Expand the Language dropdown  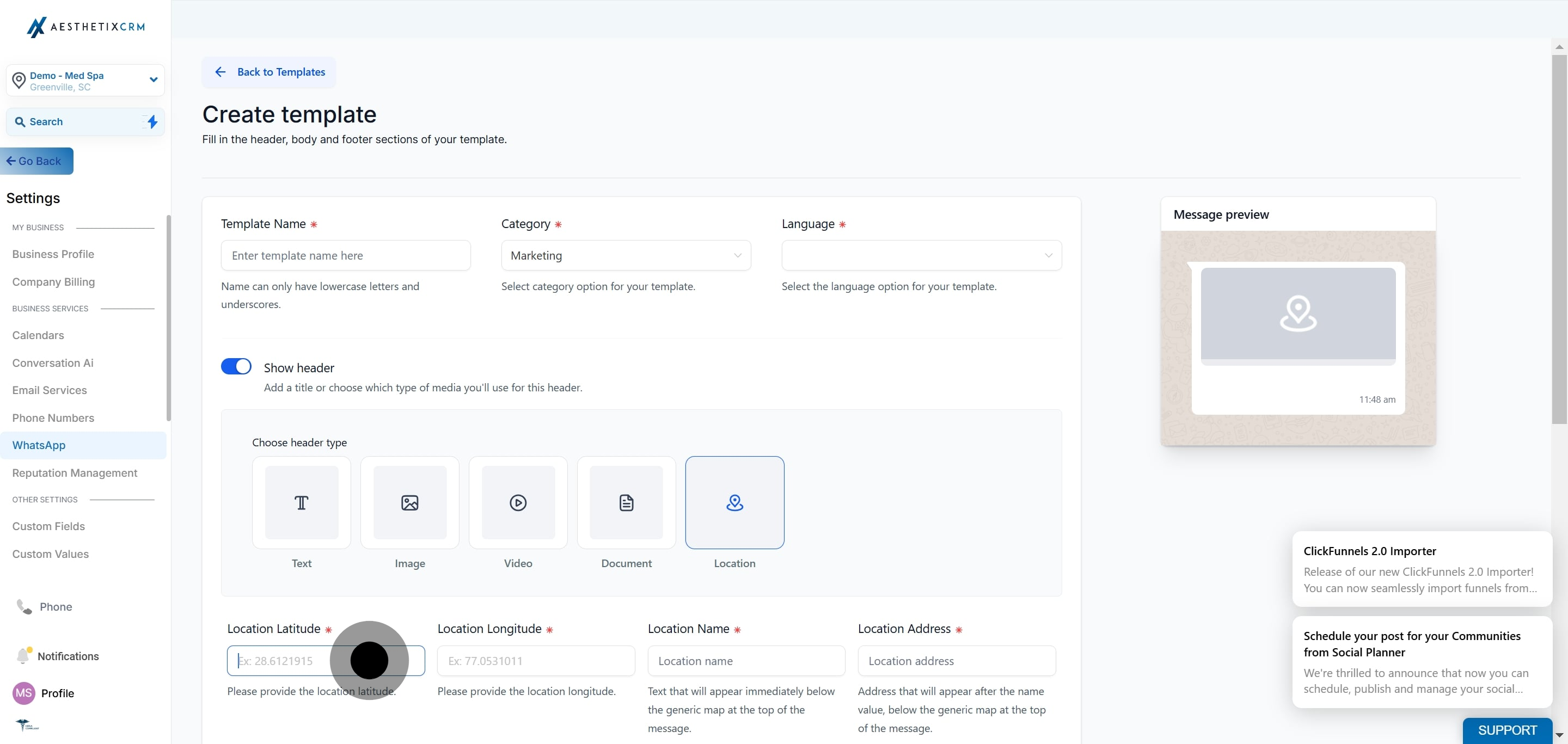point(921,255)
